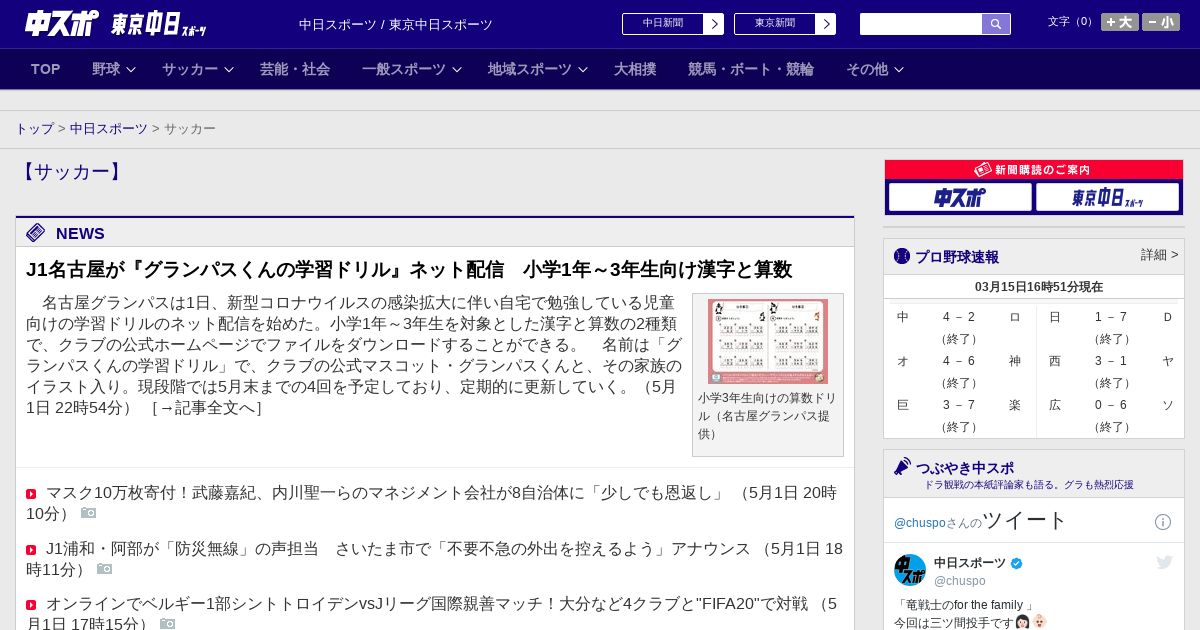This screenshot has width=1200, height=630.
Task: Increase text size with ＋大 button
Action: pyautogui.click(x=1120, y=22)
